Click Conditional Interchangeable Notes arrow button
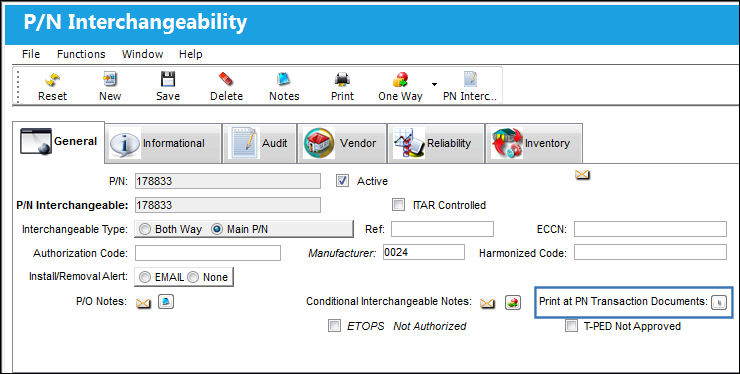The height and width of the screenshot is (374, 740). (x=513, y=302)
